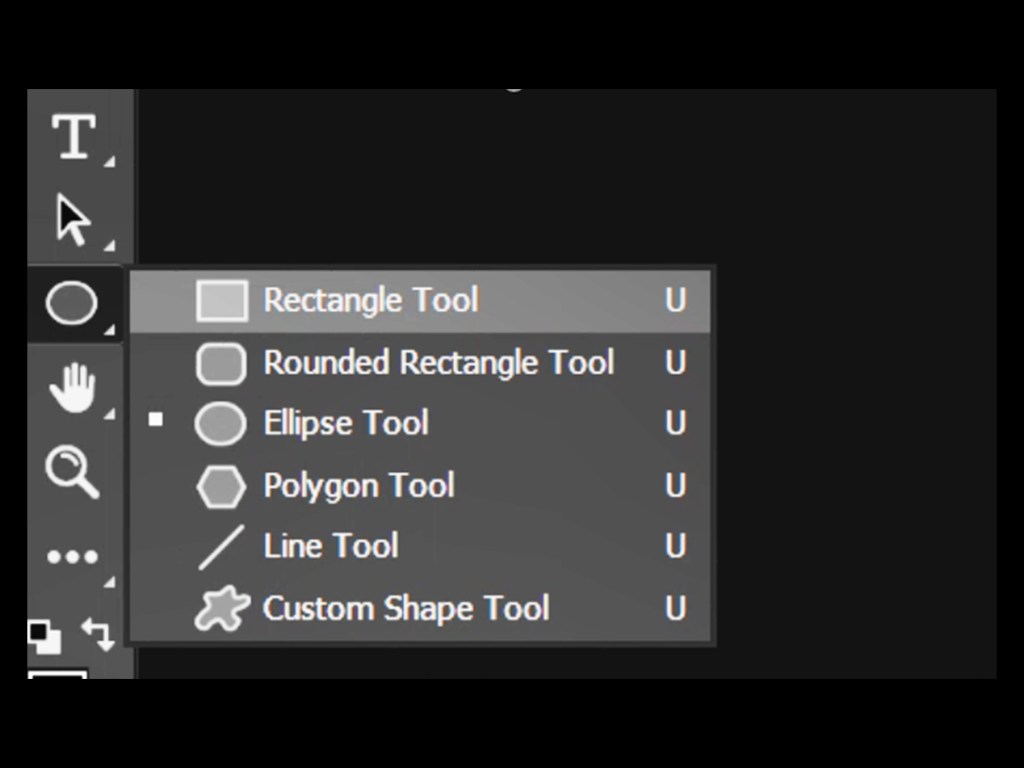
Task: Select the Zoom magnifier tool
Action: pos(72,471)
